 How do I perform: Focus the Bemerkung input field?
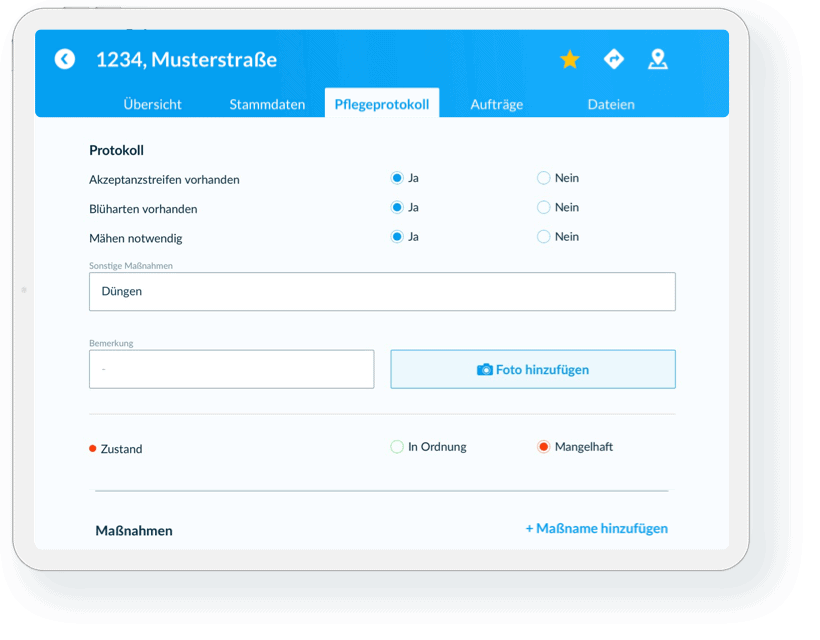[x=232, y=369]
